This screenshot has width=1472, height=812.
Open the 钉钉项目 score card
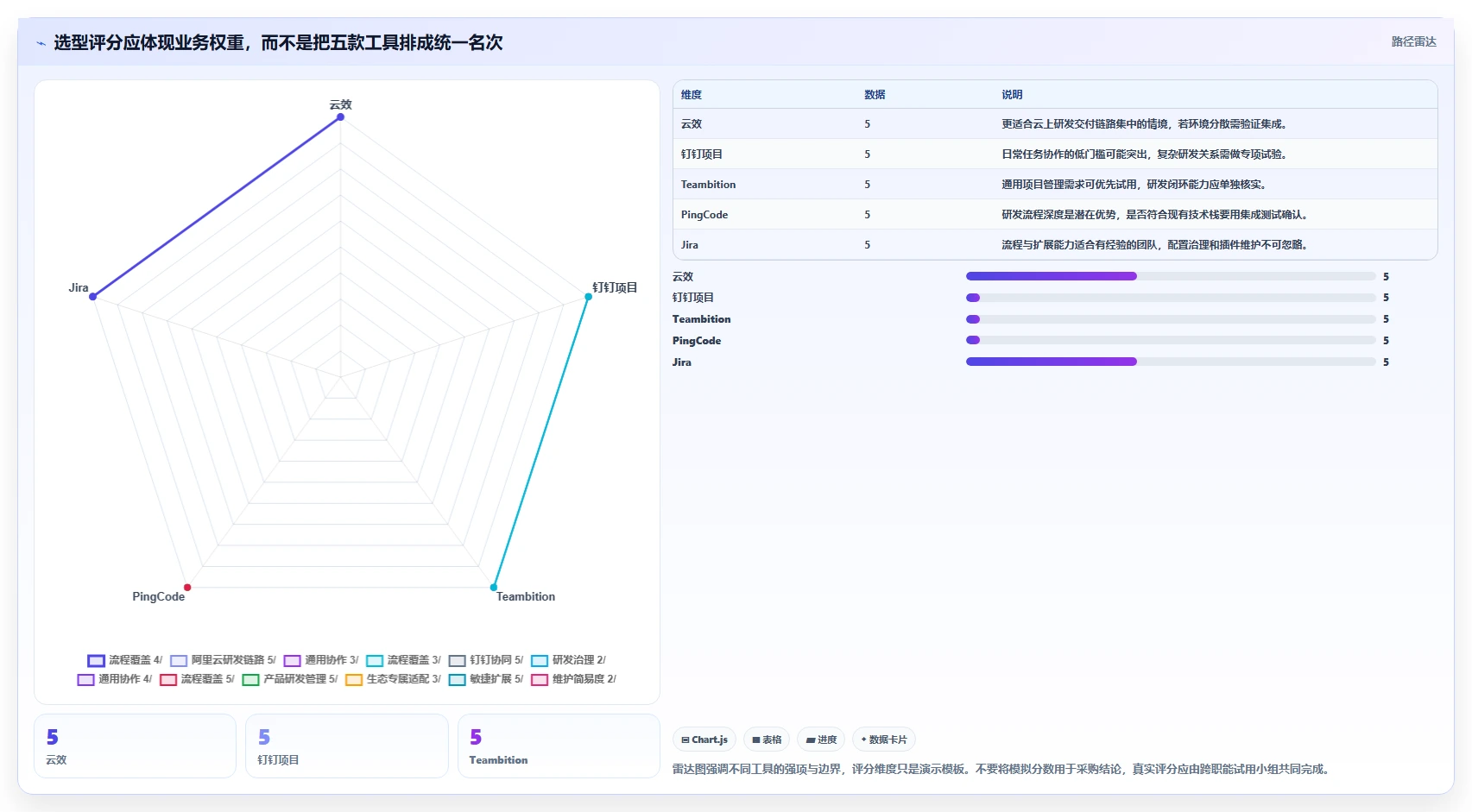click(x=347, y=746)
